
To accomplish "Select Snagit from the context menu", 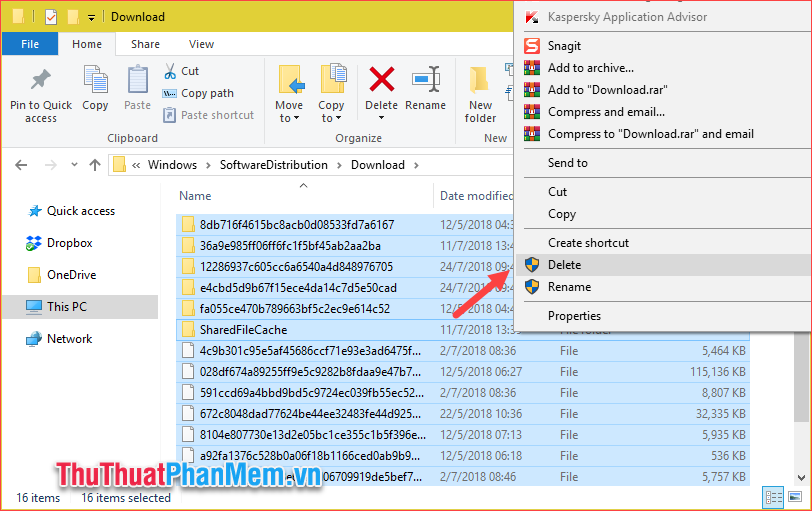I will (564, 46).
